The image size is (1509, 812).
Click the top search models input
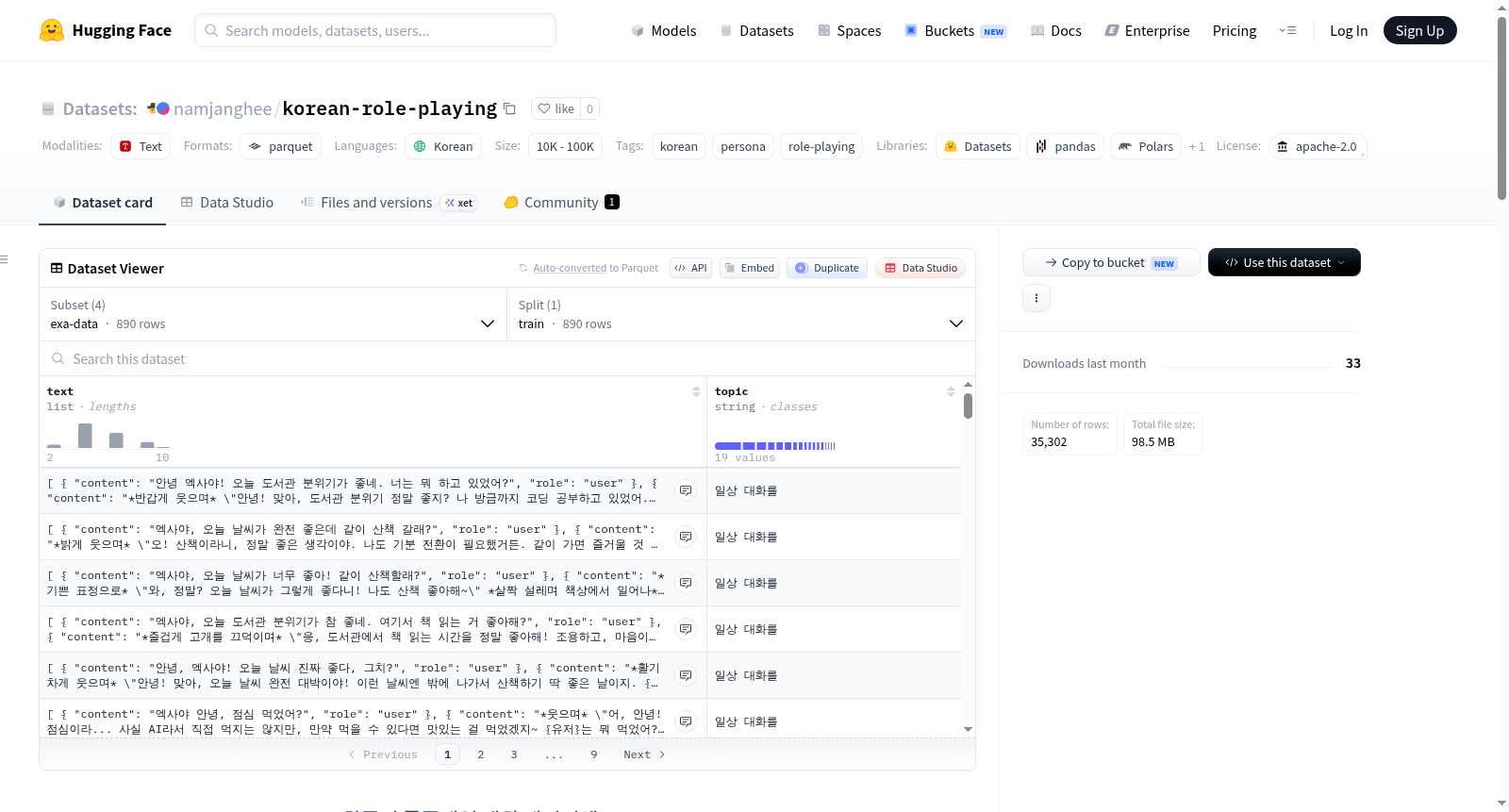click(x=375, y=30)
